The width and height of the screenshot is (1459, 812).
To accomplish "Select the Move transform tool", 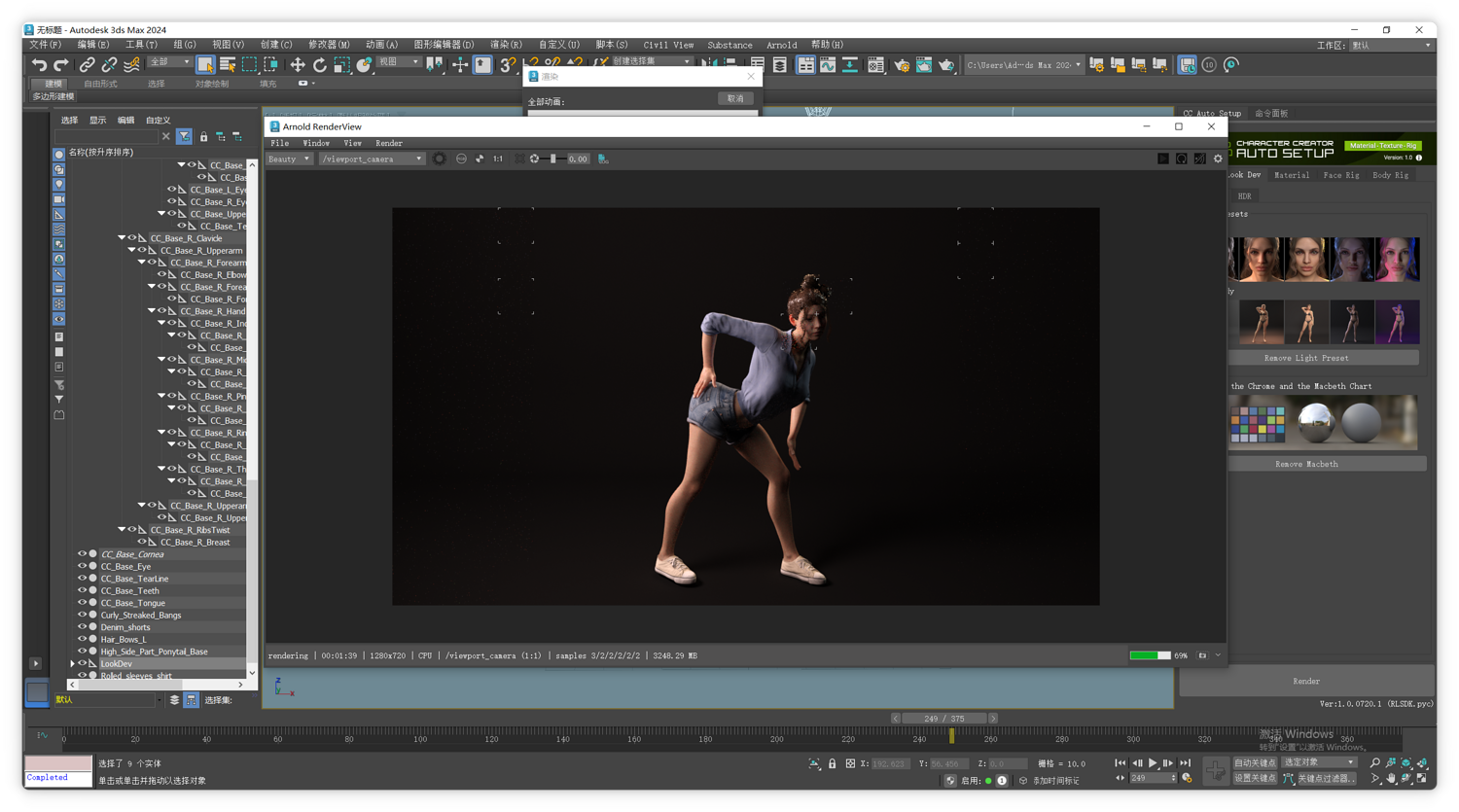I will 297,65.
